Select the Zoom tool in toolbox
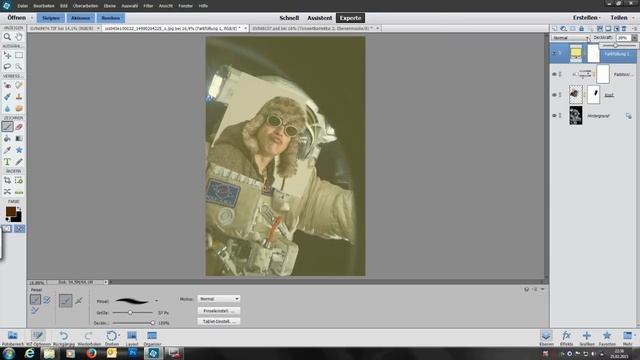Screen dimensions: 640x360 tap(7, 37)
